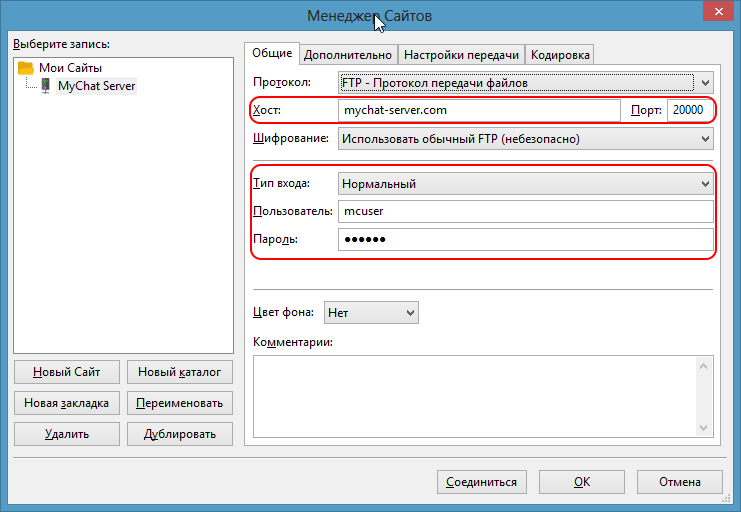This screenshot has width=741, height=512.
Task: Select the Мои Сайты folder icon
Action: coord(26,68)
